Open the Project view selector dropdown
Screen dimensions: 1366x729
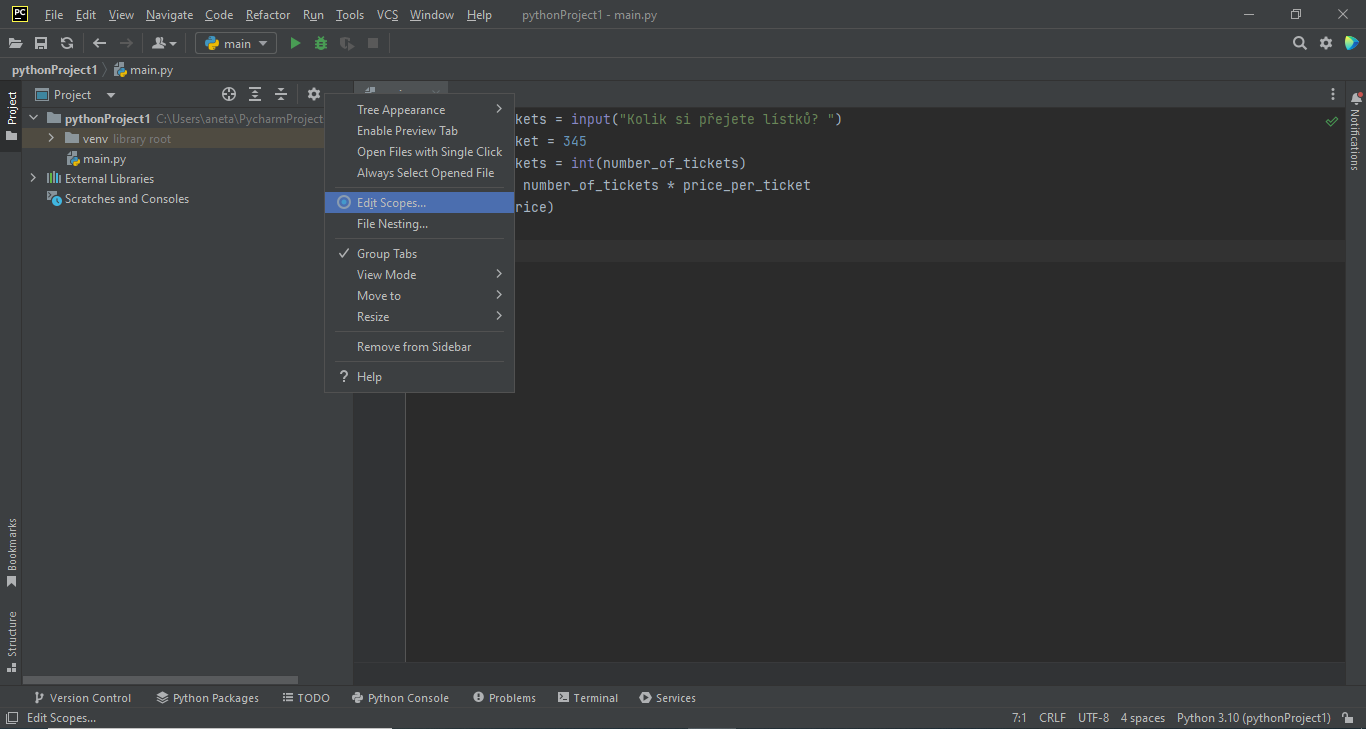[109, 93]
